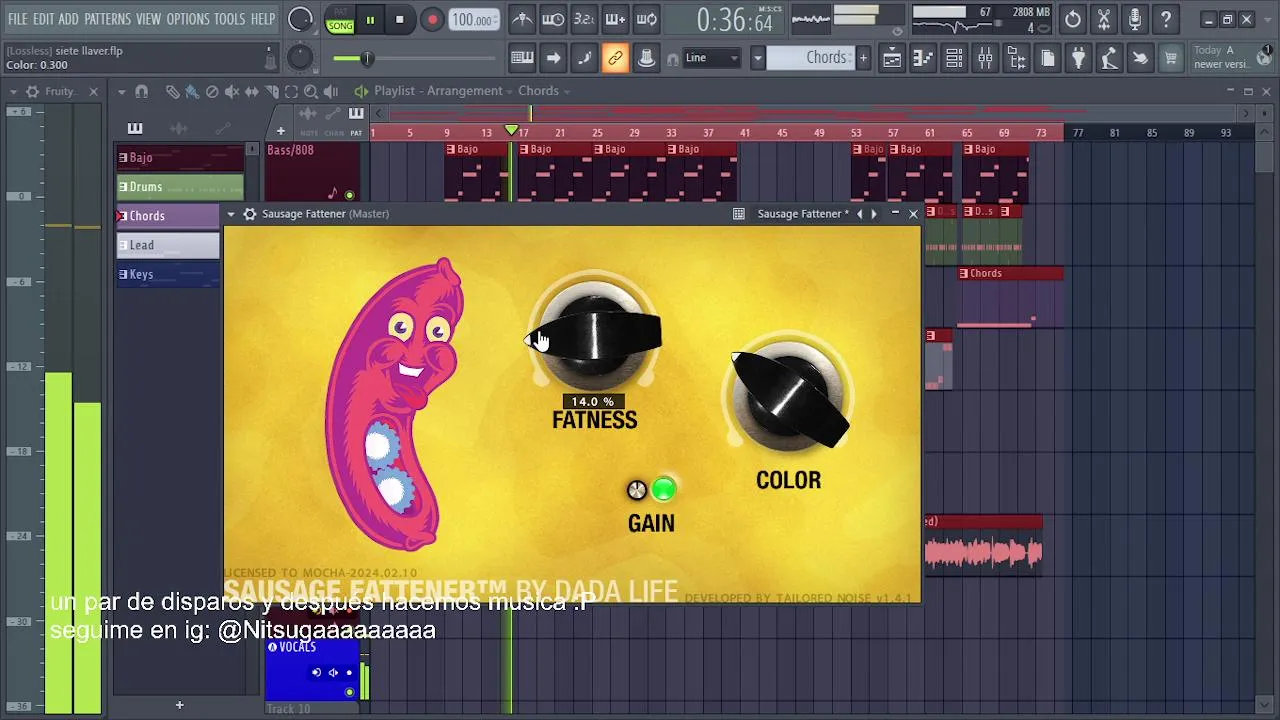
Task: Toggle loop recording icon
Action: point(647,19)
